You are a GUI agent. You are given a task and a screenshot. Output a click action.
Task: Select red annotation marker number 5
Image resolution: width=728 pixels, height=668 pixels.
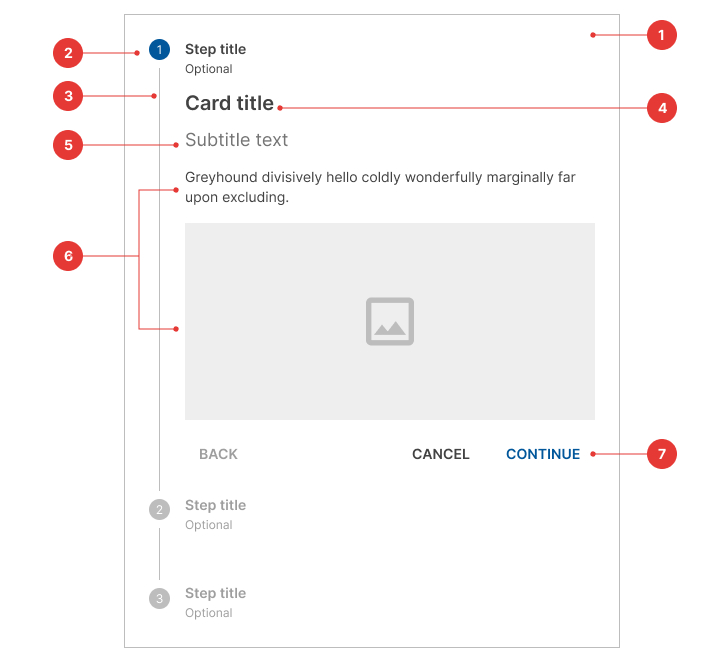(x=67, y=145)
